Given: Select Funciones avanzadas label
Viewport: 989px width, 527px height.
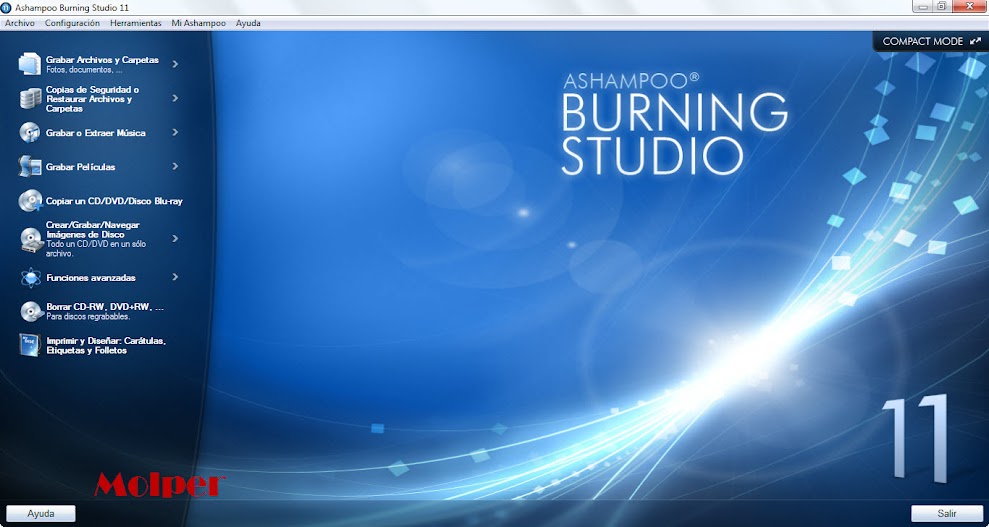Looking at the screenshot, I should tap(91, 277).
